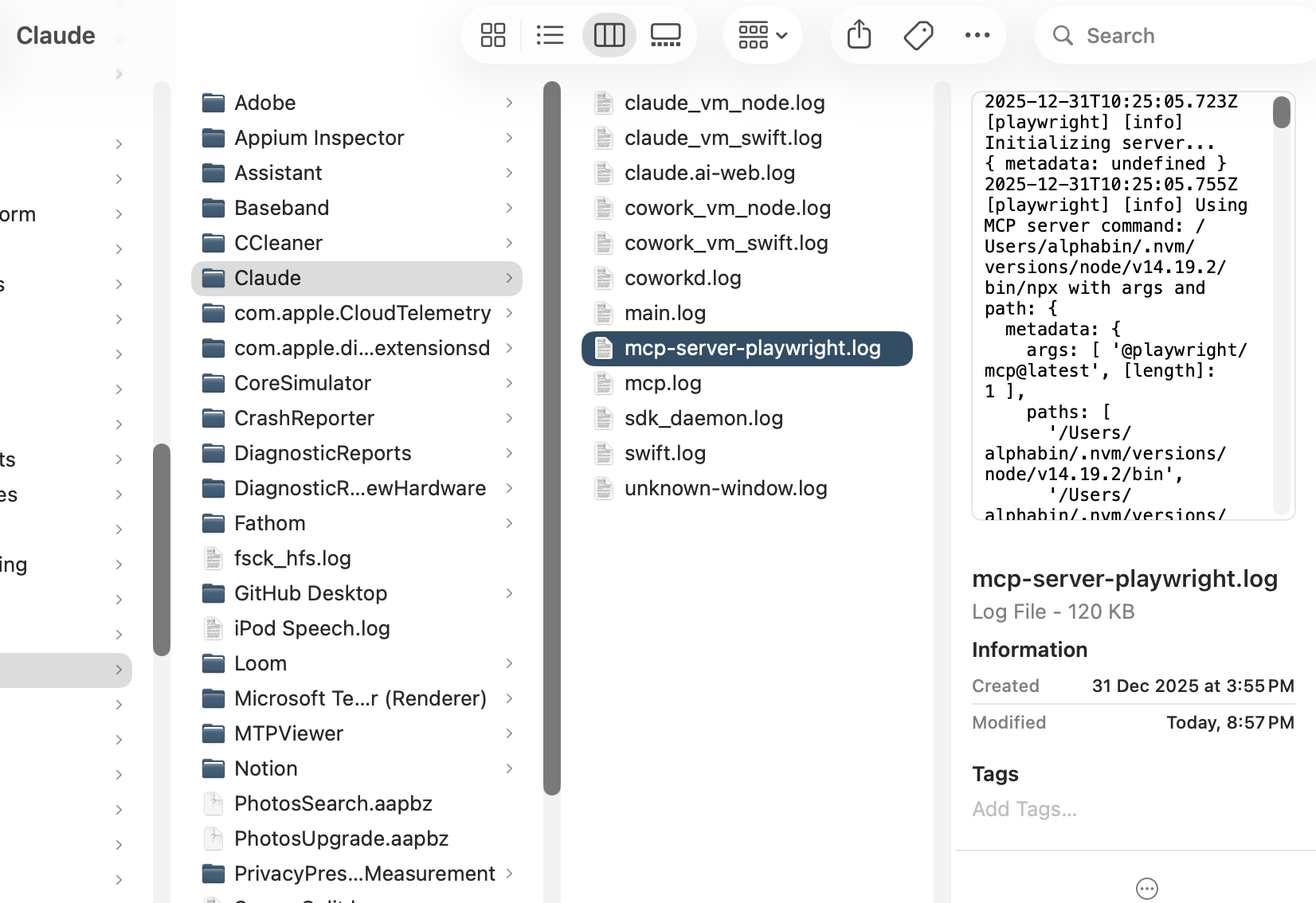Open the more actions ellipsis menu
The image size is (1316, 903).
point(977,35)
